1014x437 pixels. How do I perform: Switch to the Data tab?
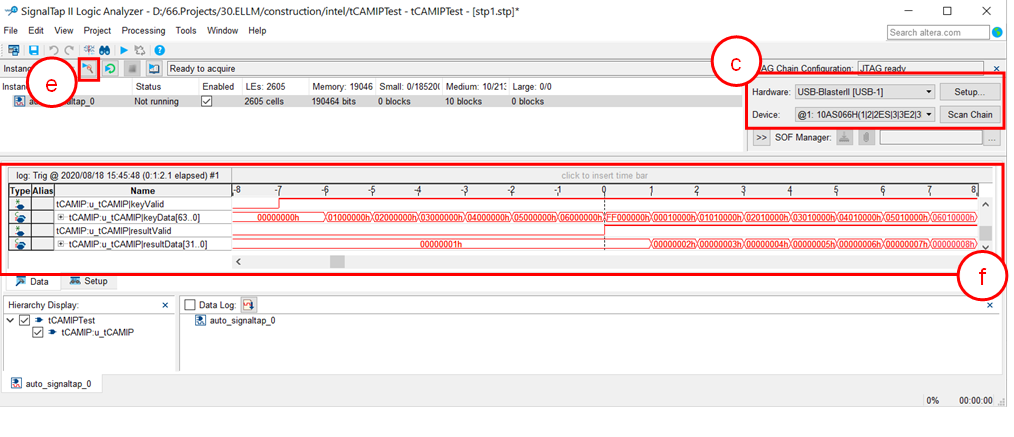[32, 281]
